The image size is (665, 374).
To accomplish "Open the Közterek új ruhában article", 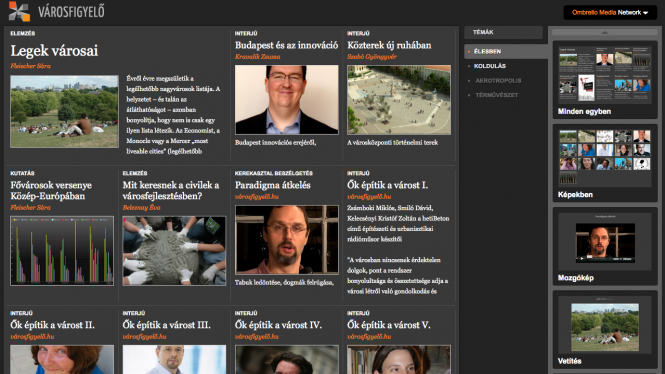I will [x=389, y=45].
